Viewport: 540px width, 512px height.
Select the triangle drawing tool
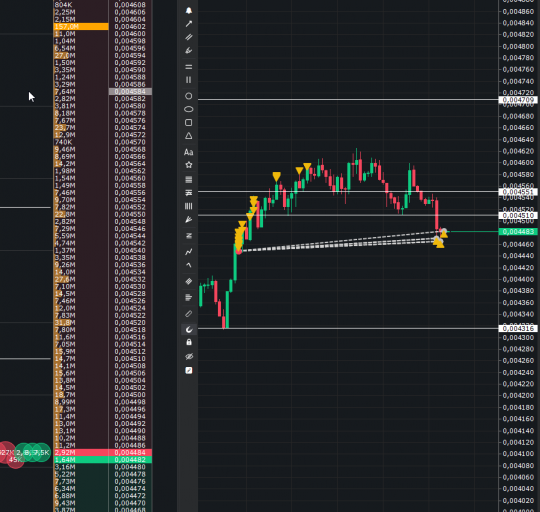[x=189, y=136]
